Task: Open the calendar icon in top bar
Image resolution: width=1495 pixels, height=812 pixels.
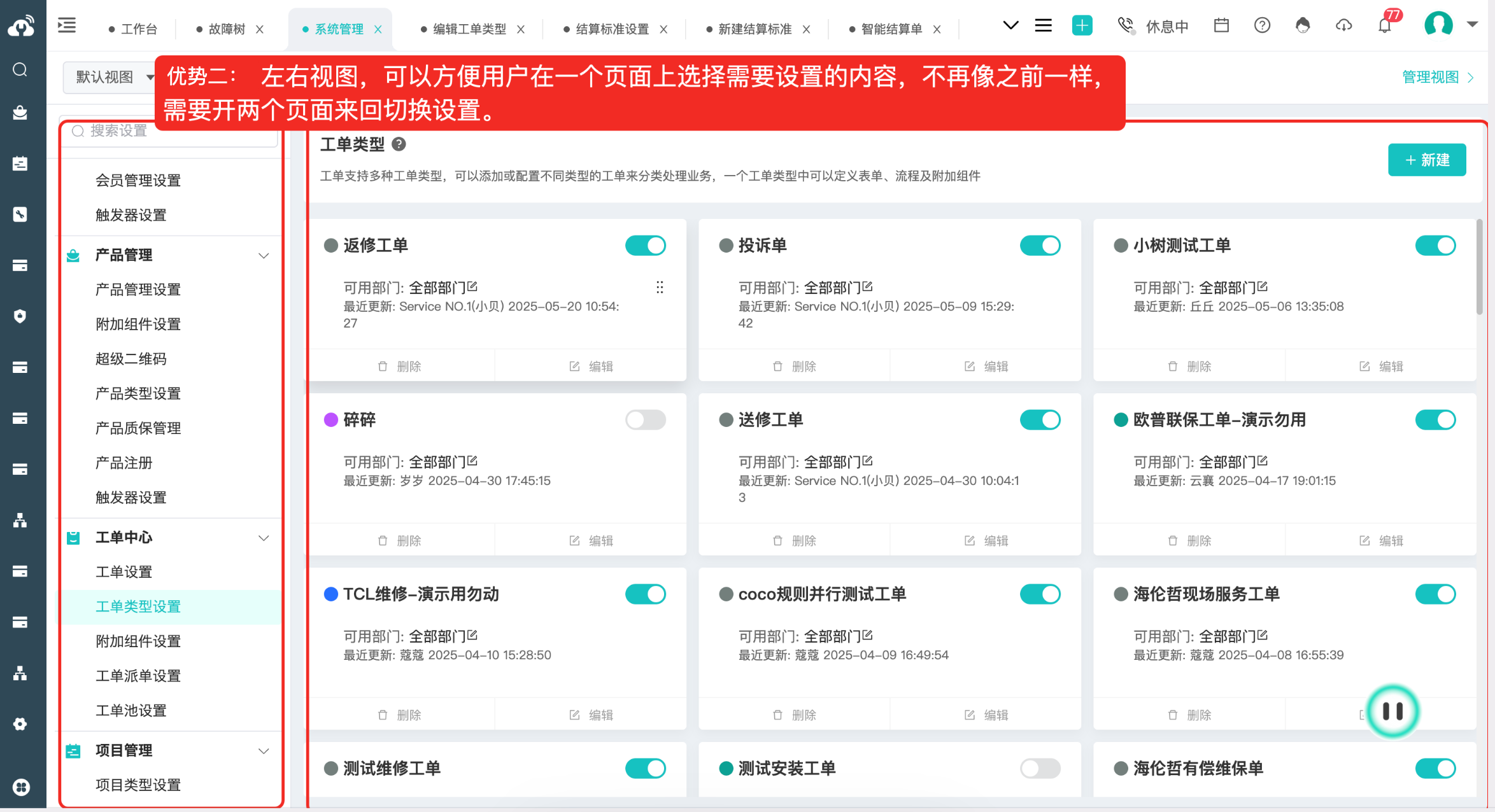Action: (x=1221, y=25)
